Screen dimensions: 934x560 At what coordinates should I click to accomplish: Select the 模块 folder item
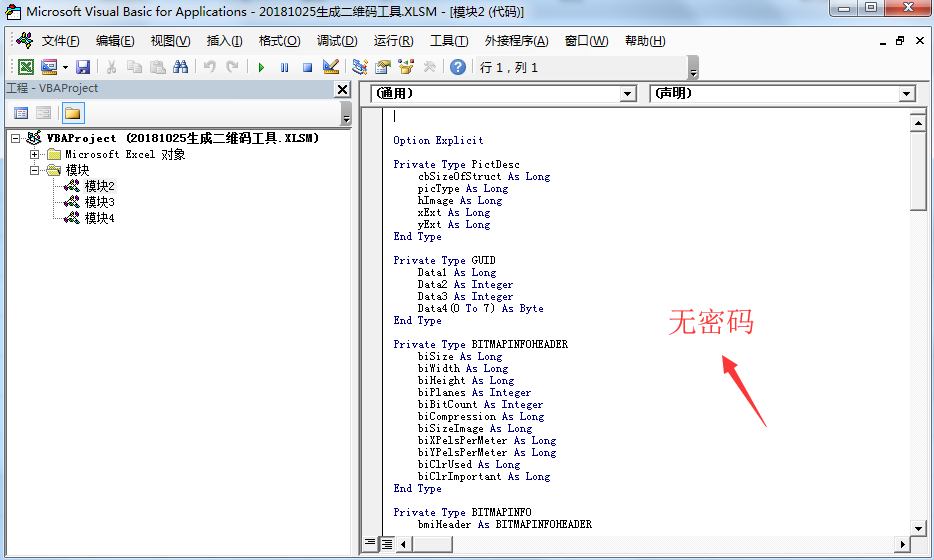coord(77,170)
